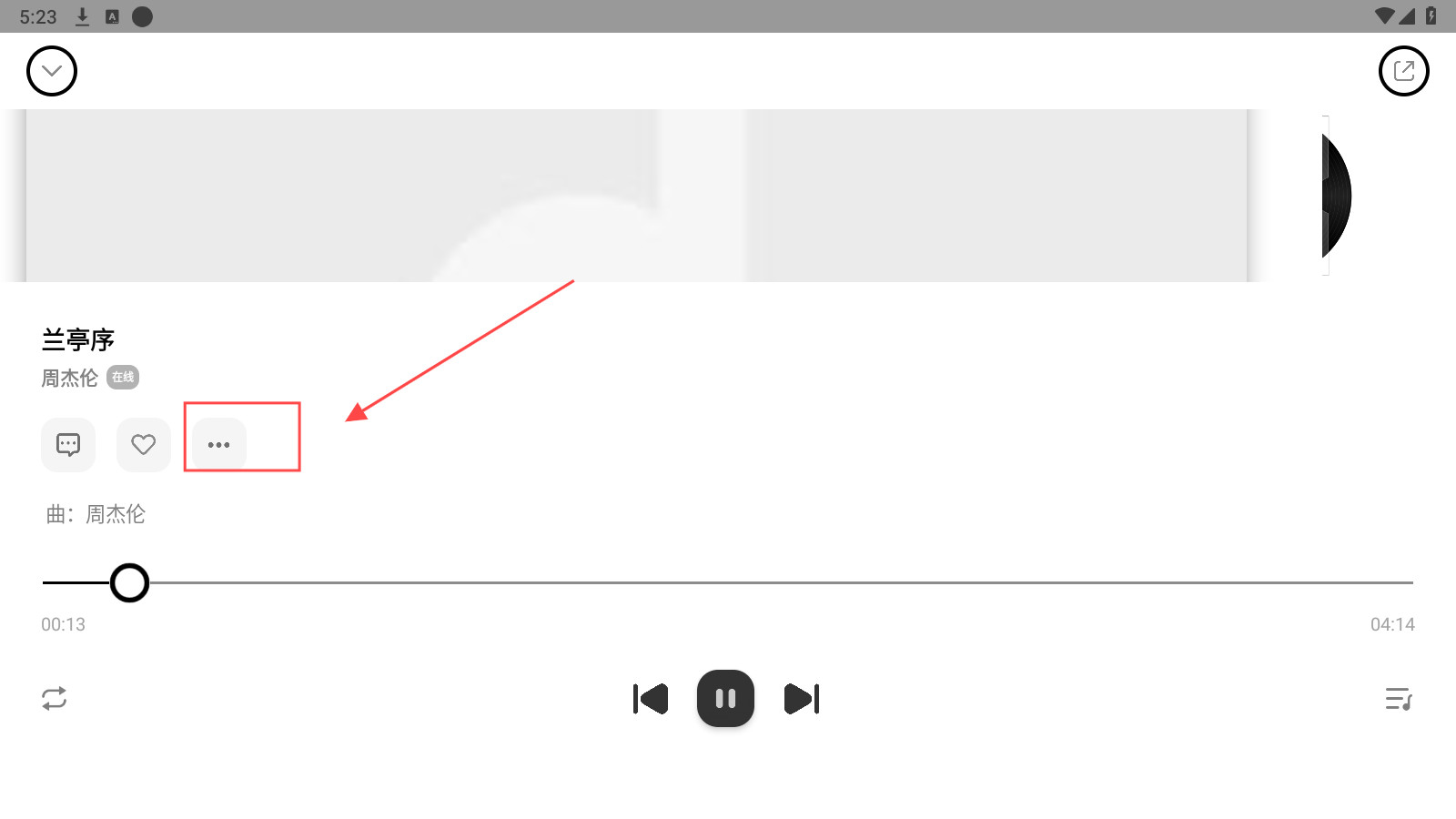
Task: Tap the Wi-Fi icon in status bar
Action: [1384, 16]
